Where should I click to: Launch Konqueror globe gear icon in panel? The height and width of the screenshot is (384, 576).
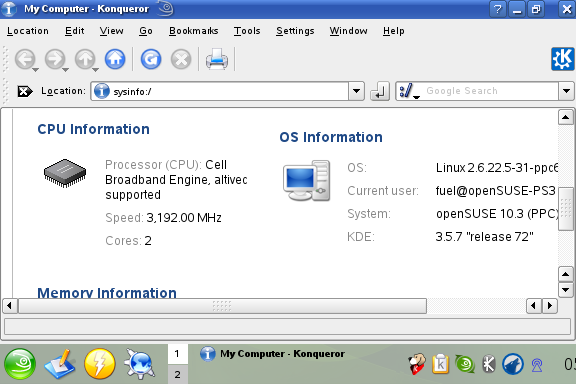(139, 364)
